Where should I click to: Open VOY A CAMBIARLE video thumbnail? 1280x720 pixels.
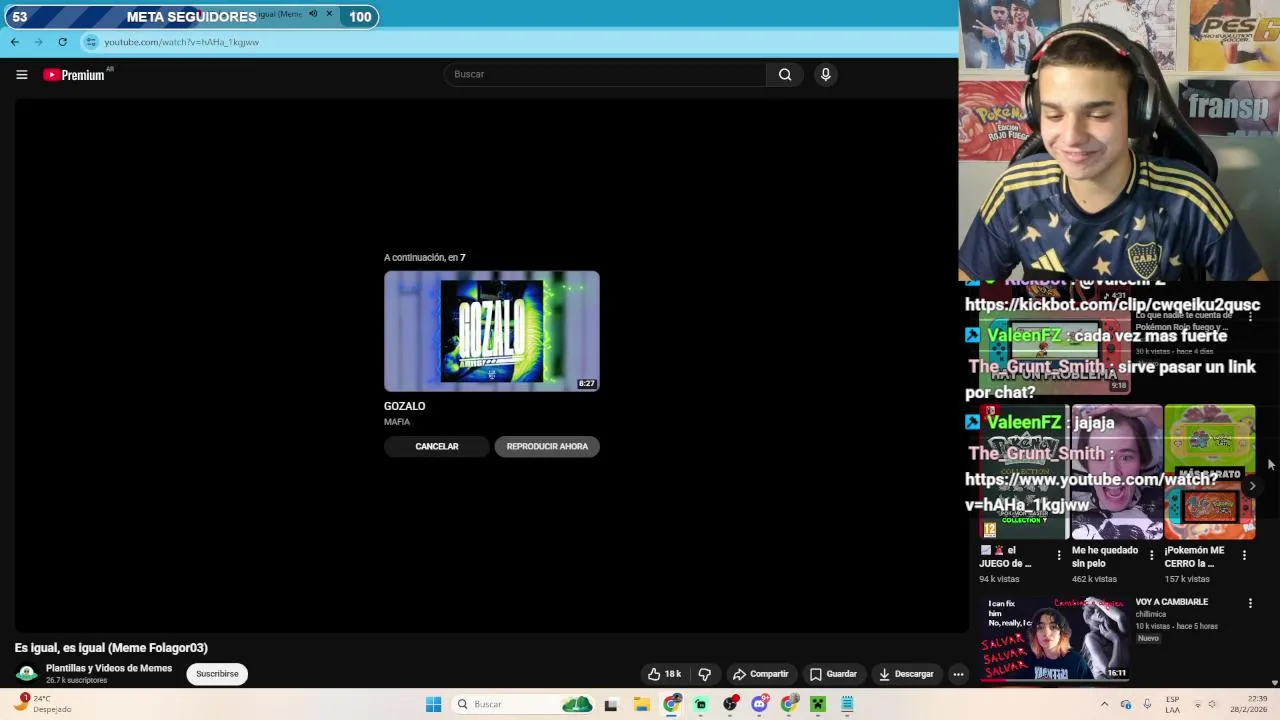pos(1055,637)
